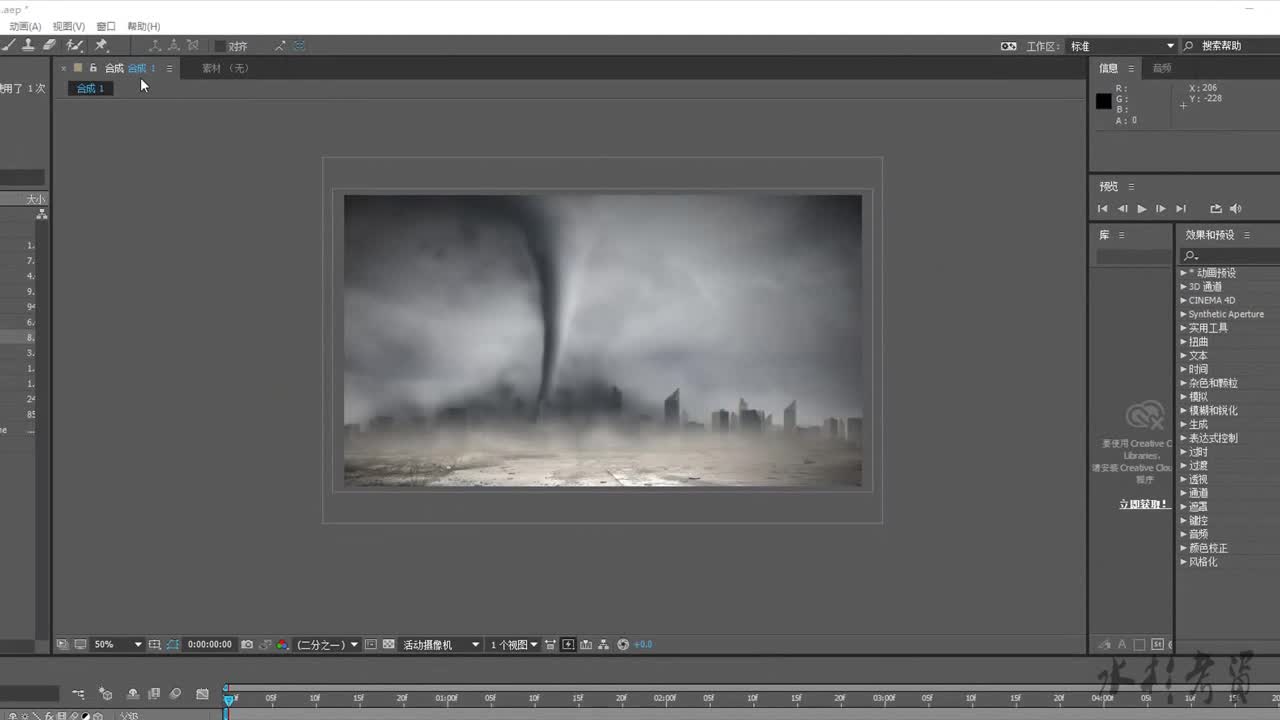
Task: Select the Roto Brush tool
Action: pos(75,45)
